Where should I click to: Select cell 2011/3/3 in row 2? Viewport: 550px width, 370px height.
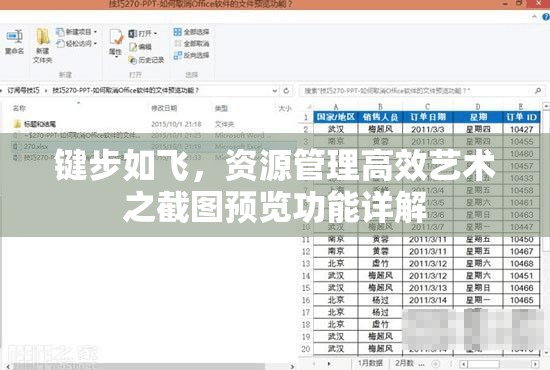(428, 129)
